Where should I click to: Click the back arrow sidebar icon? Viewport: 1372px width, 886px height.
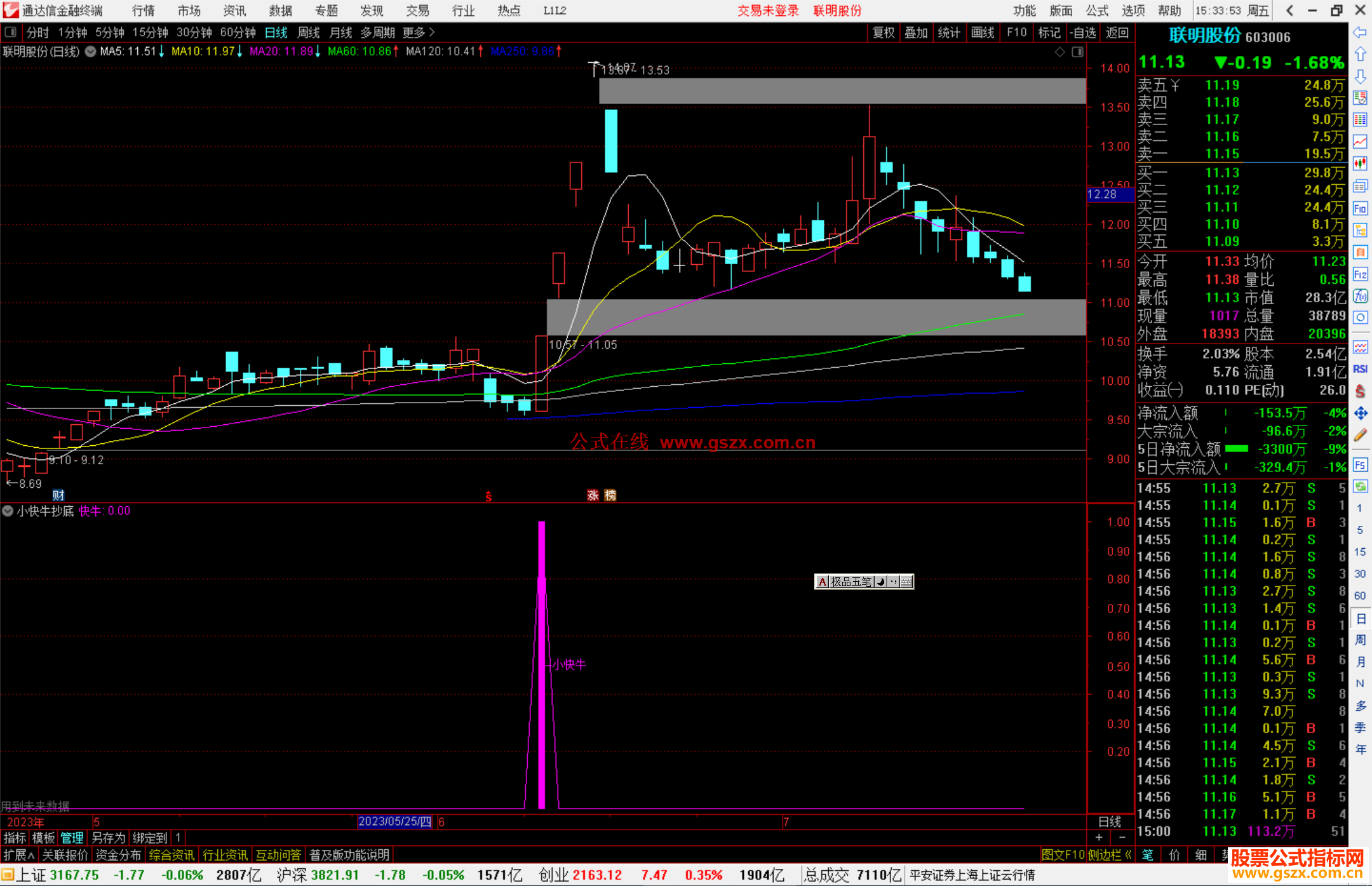[1360, 32]
